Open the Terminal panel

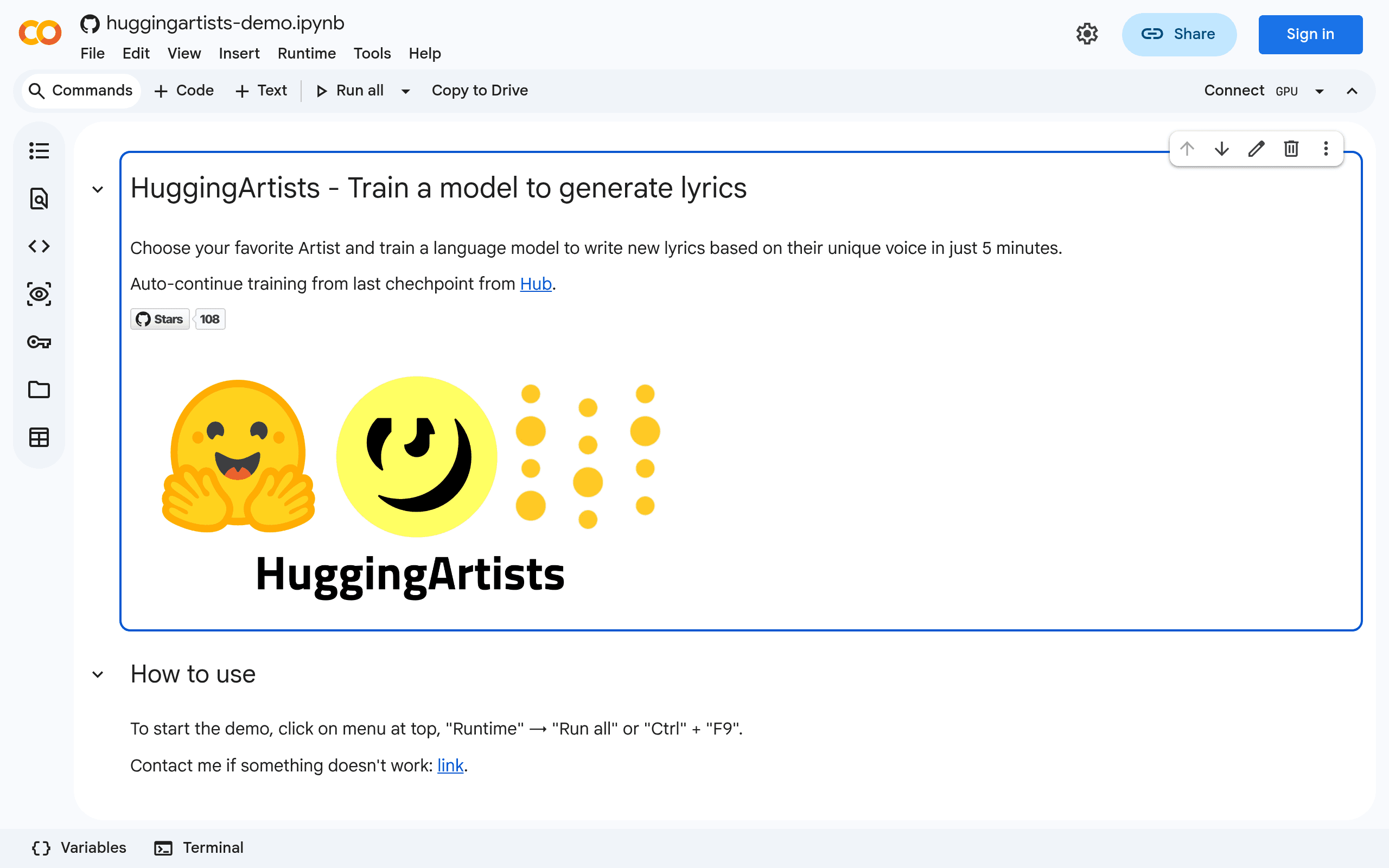pyautogui.click(x=199, y=848)
